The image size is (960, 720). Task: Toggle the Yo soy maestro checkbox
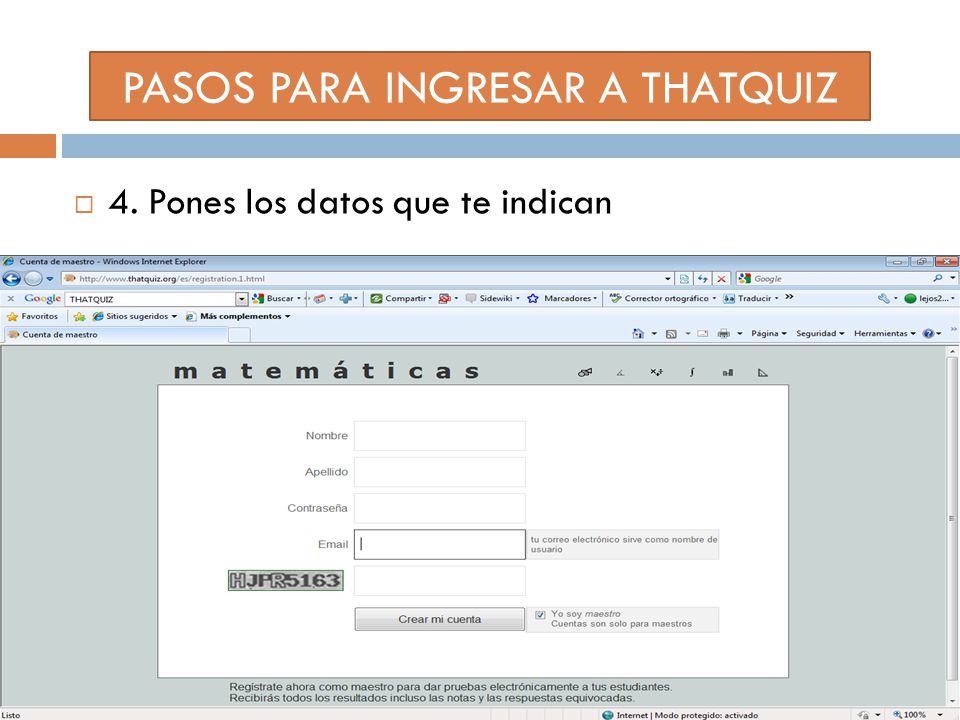(540, 615)
